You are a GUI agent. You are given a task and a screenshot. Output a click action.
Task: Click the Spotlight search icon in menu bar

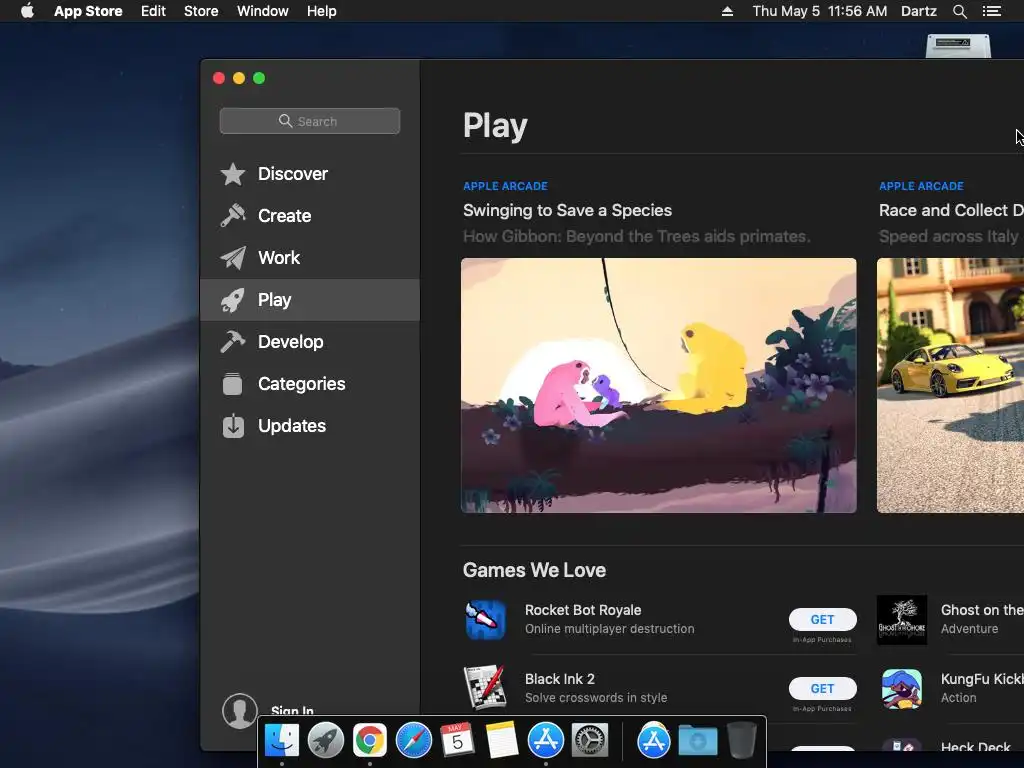(959, 11)
